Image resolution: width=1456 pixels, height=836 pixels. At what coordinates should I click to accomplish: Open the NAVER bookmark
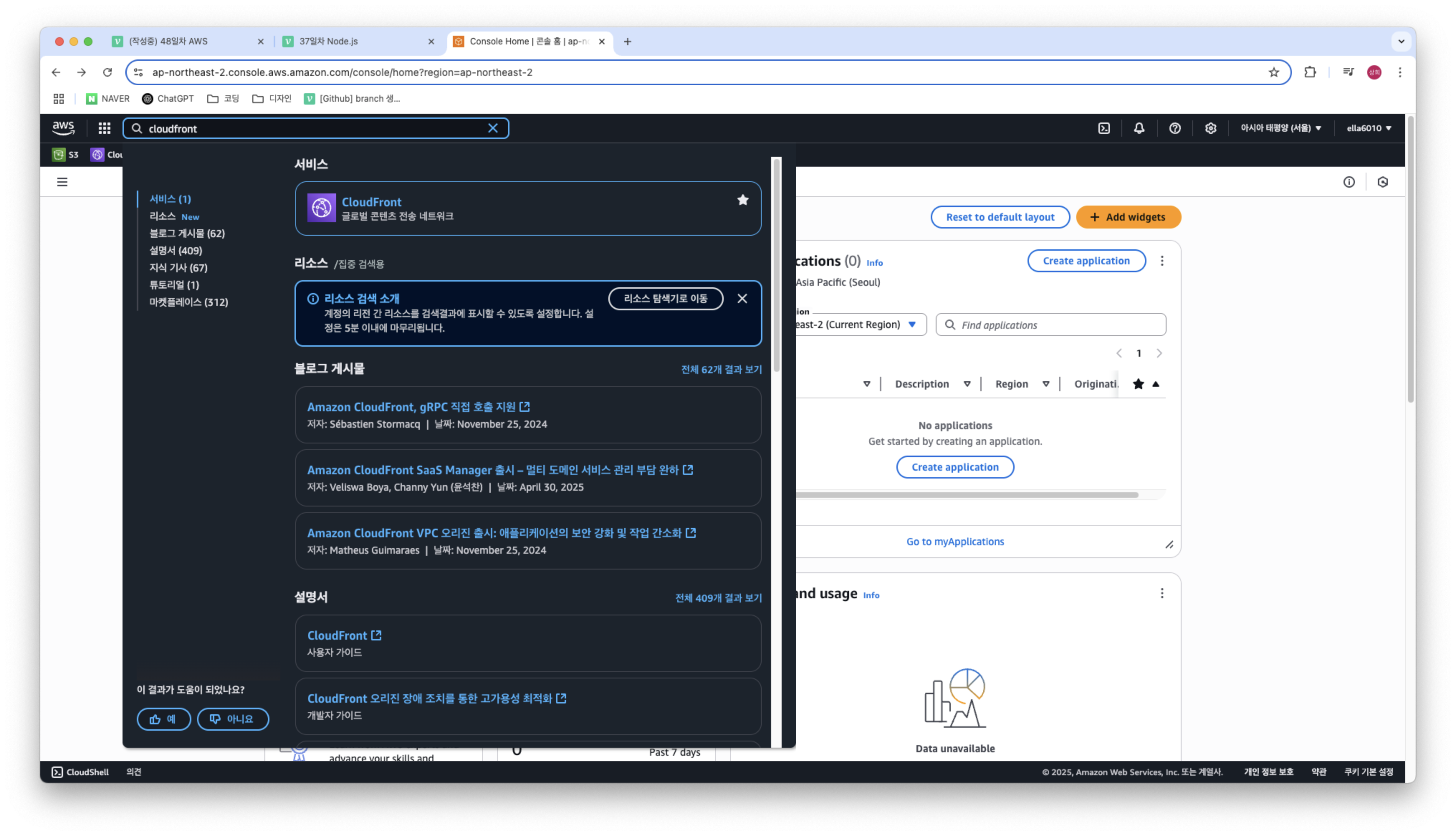point(107,99)
